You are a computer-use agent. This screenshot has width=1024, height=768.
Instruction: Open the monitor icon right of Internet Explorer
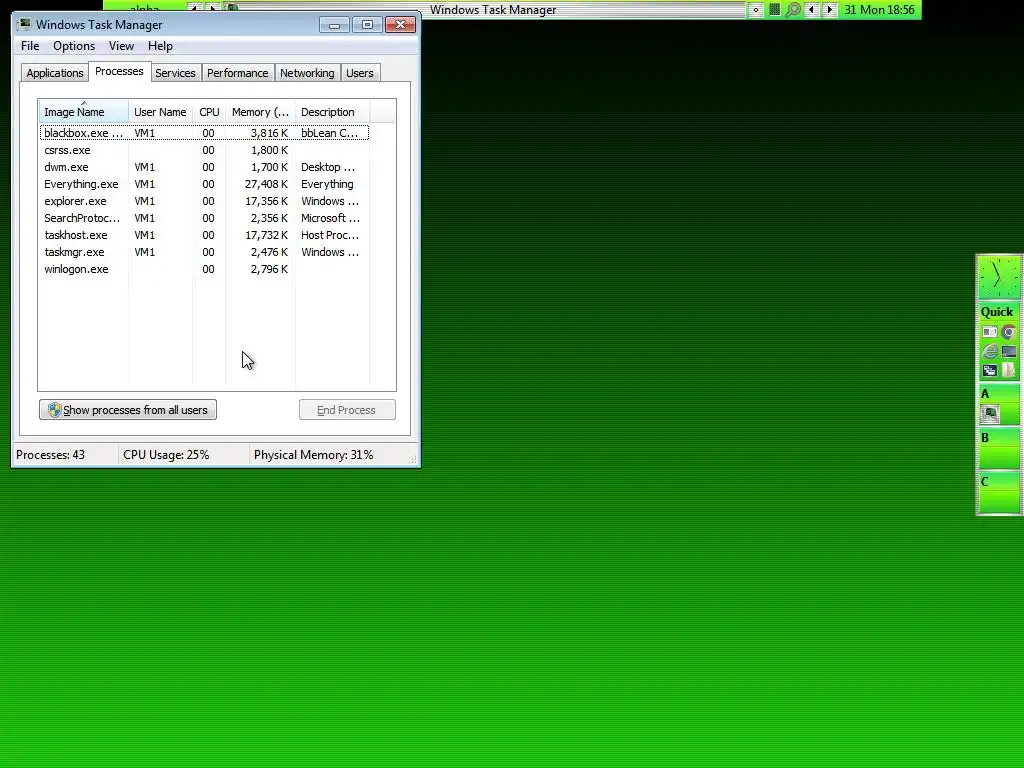(1008, 351)
